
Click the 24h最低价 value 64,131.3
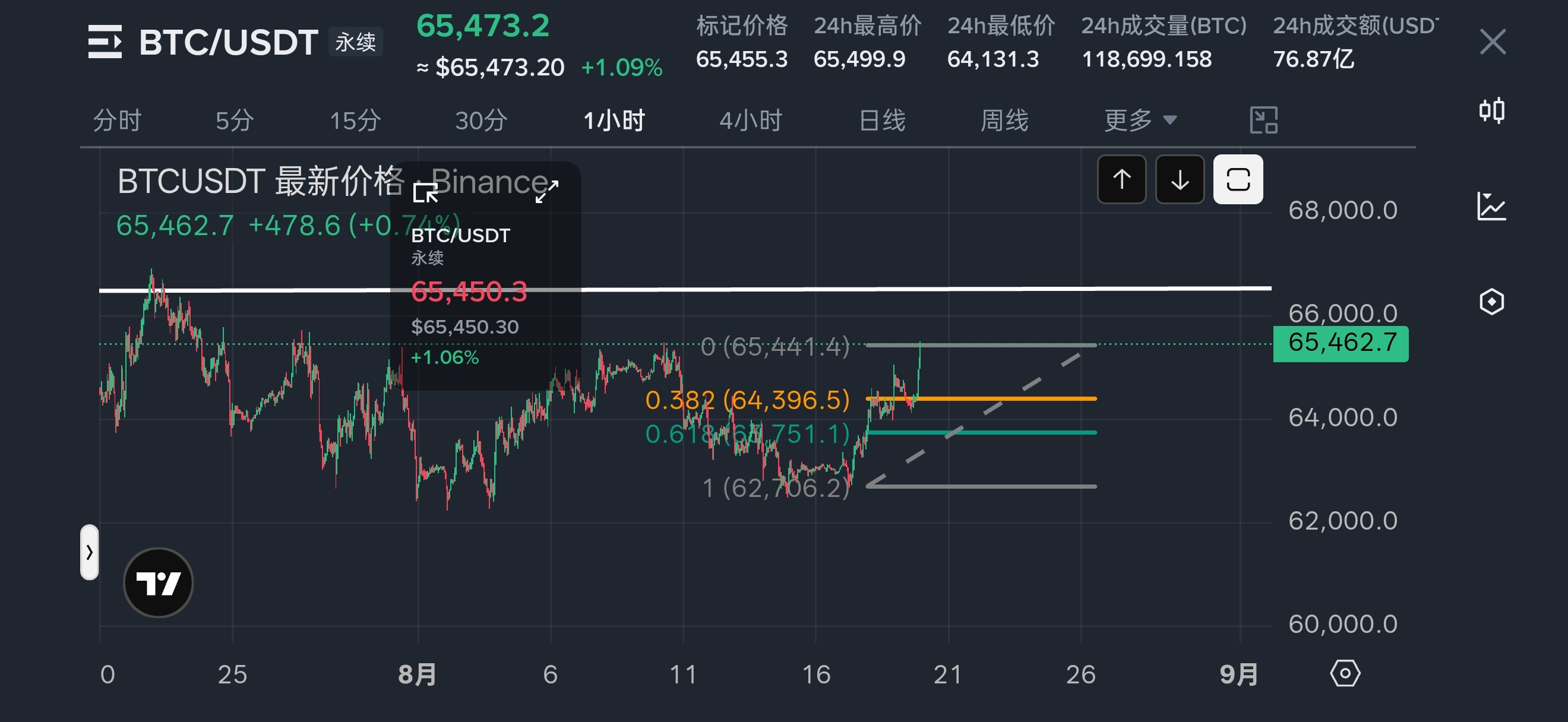[993, 59]
